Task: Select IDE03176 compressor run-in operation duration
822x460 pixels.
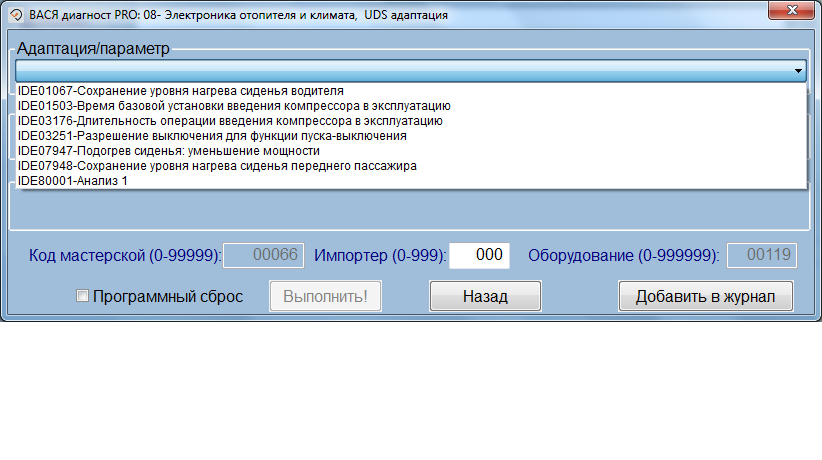Action: coord(230,120)
